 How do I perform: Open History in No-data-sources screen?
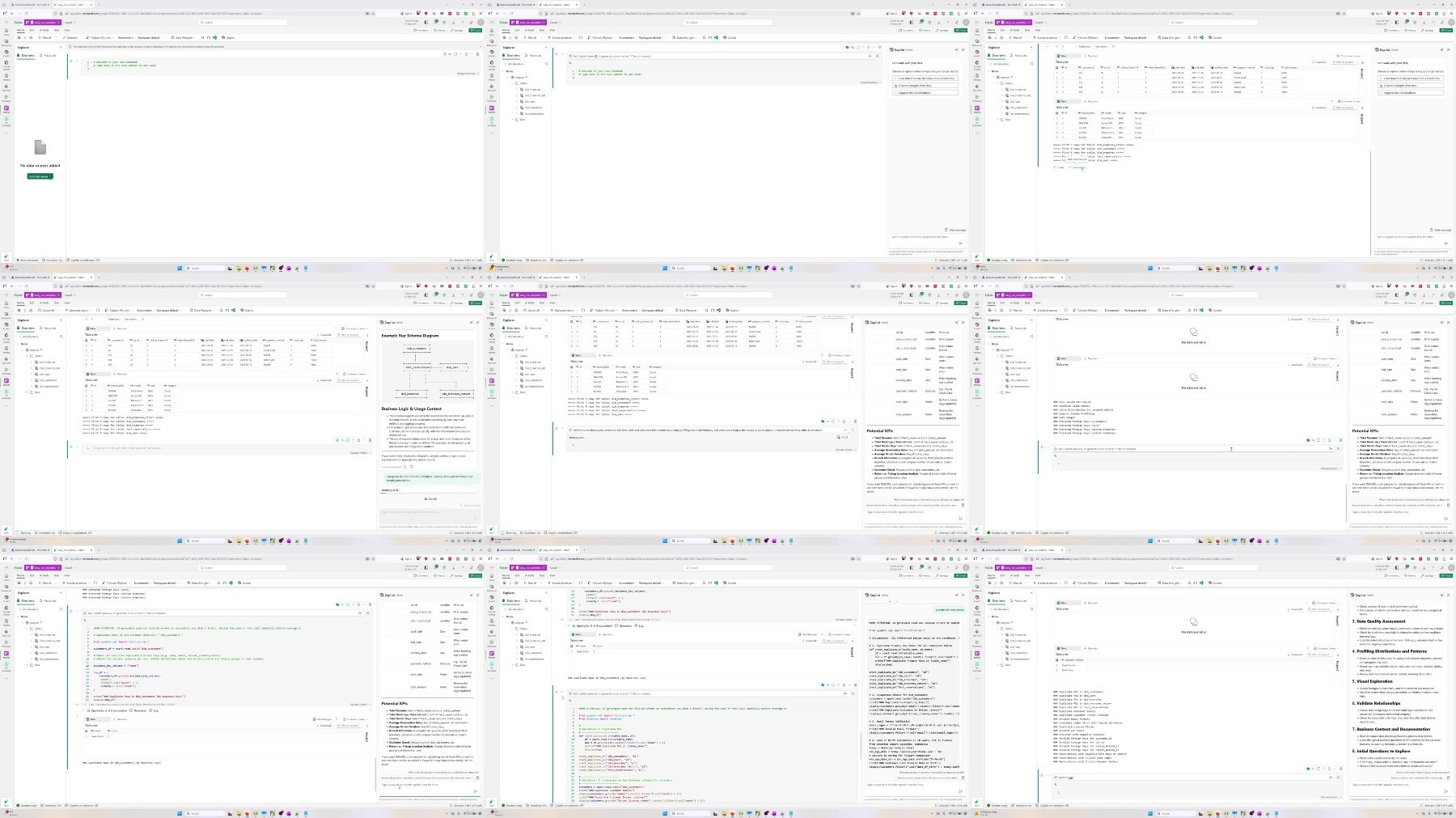[439, 30]
